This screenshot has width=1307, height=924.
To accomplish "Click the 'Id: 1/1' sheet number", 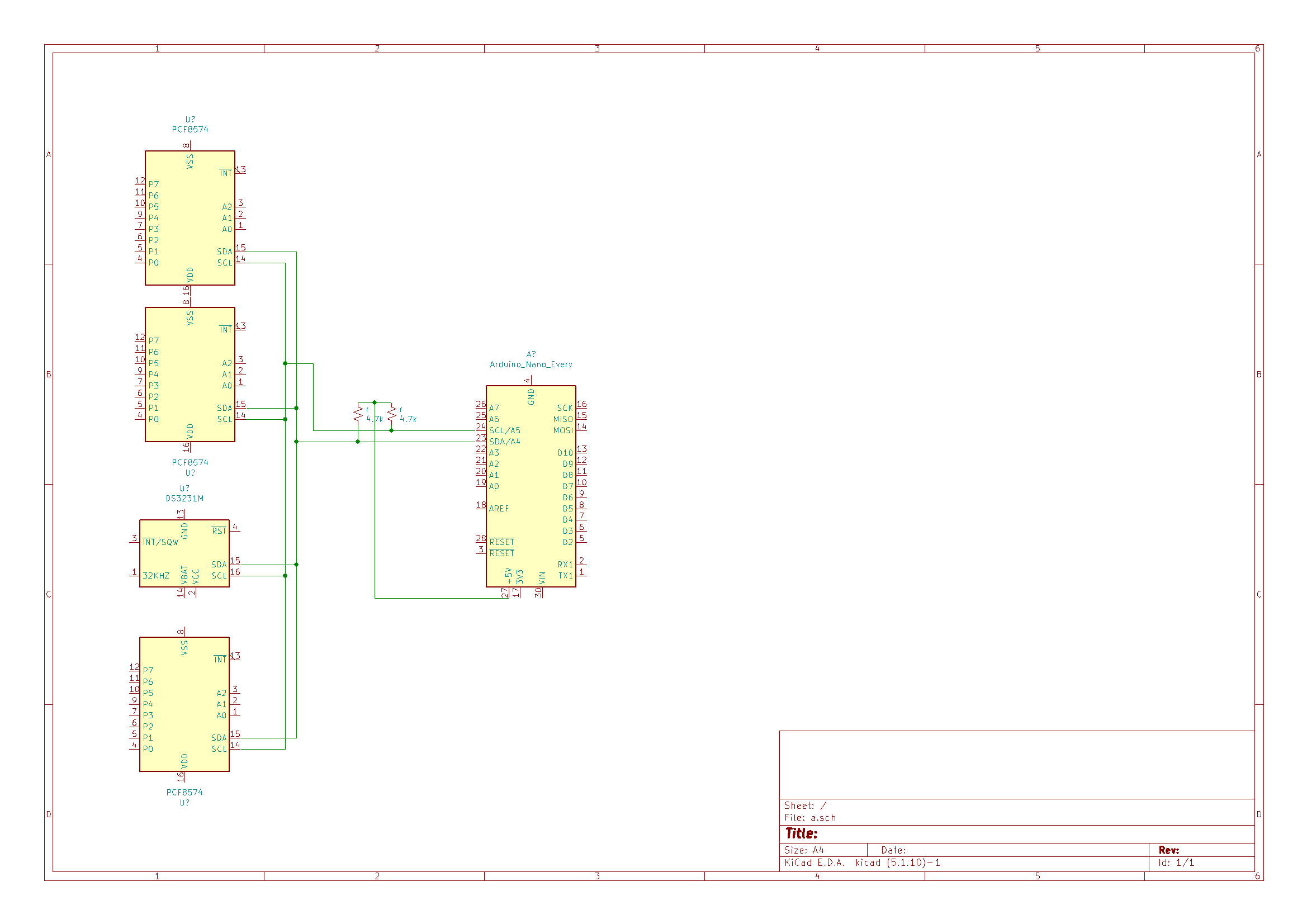I will tap(1176, 863).
